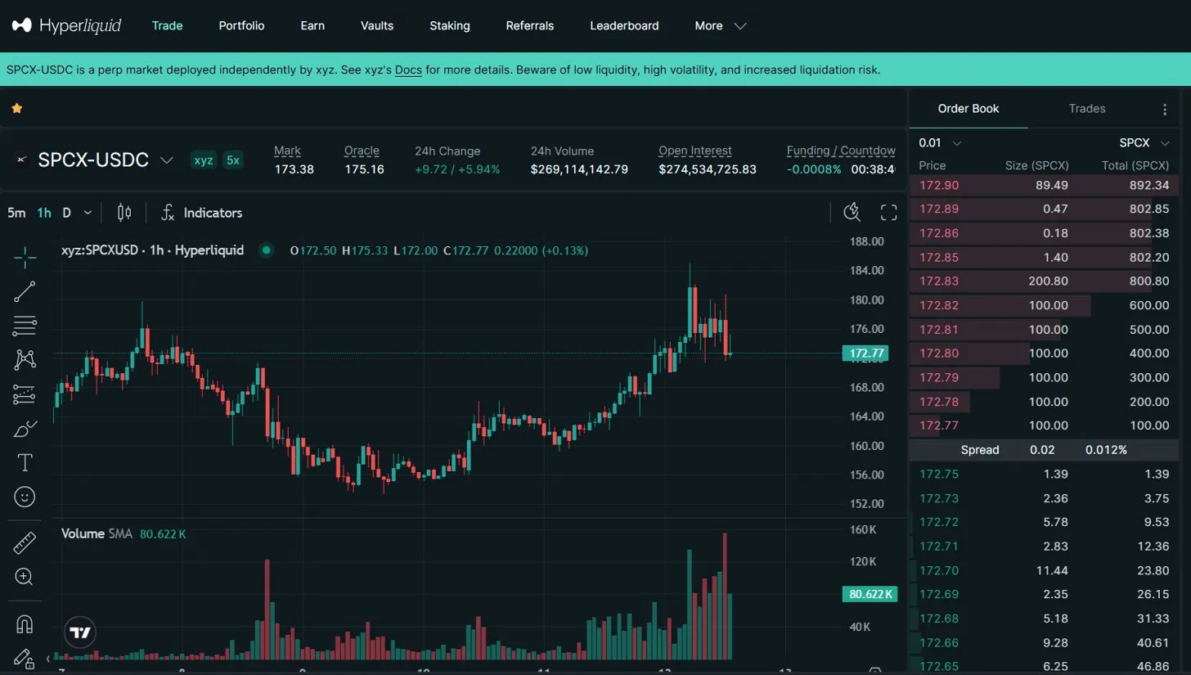Open the Docs link in the banner
Viewport: 1191px width, 675px height.
[x=408, y=70]
